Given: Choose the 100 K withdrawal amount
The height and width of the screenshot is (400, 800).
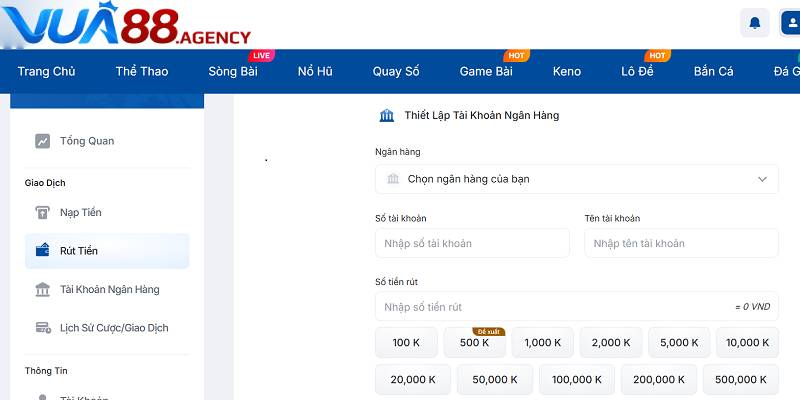Looking at the screenshot, I should coord(406,342).
